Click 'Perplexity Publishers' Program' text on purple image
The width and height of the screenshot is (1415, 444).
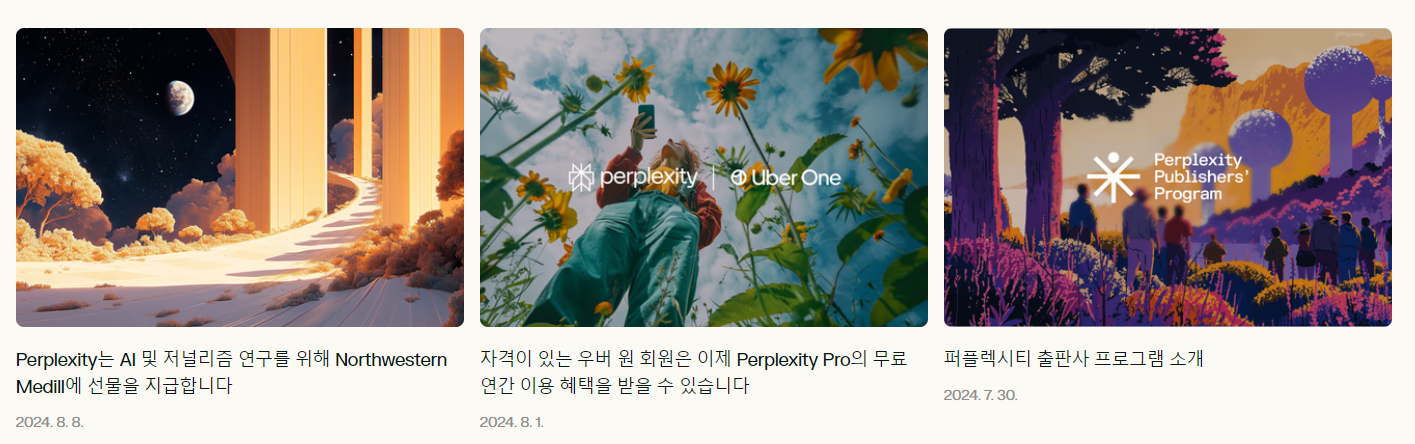click(1197, 177)
